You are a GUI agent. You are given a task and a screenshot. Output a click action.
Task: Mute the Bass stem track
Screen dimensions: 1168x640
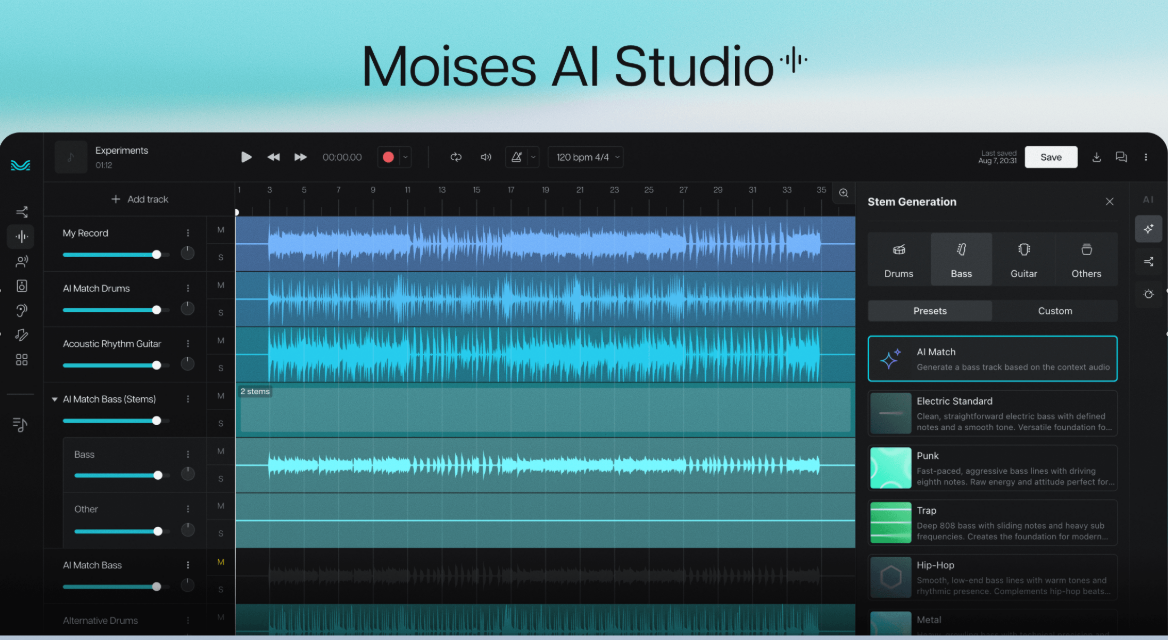[x=220, y=451]
